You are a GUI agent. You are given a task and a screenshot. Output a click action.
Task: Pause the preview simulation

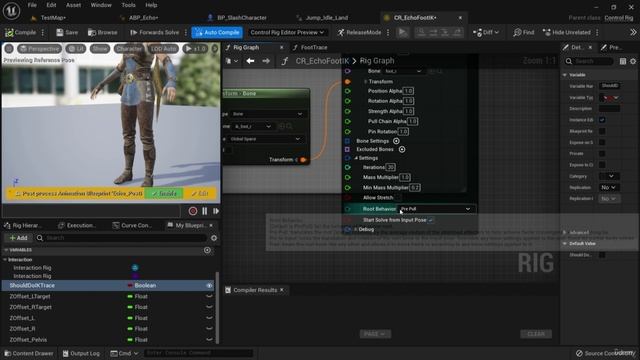[x=204, y=211]
